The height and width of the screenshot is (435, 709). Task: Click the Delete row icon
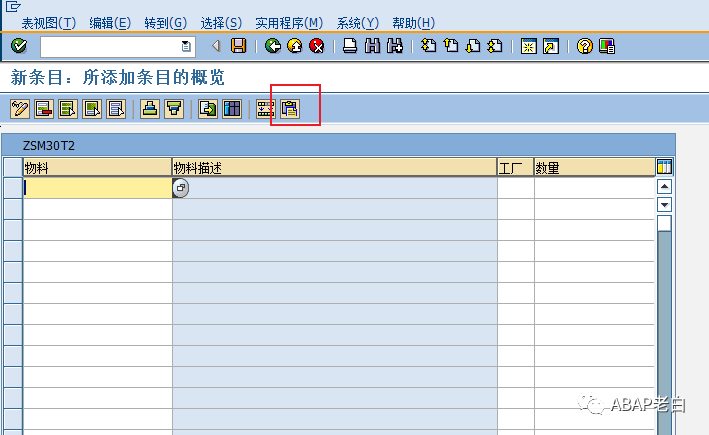click(44, 109)
